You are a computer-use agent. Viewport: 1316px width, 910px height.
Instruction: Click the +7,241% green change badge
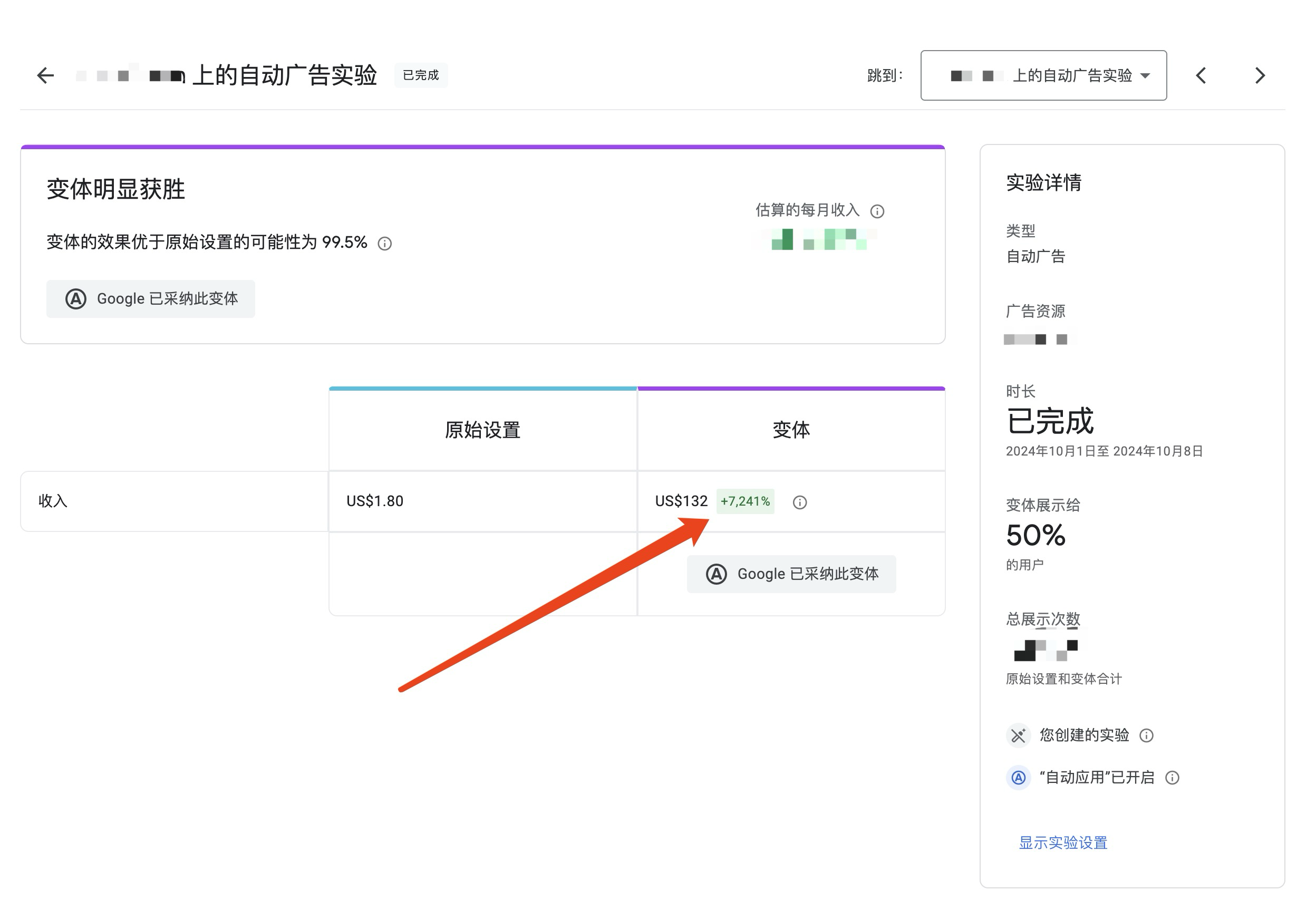pos(744,501)
